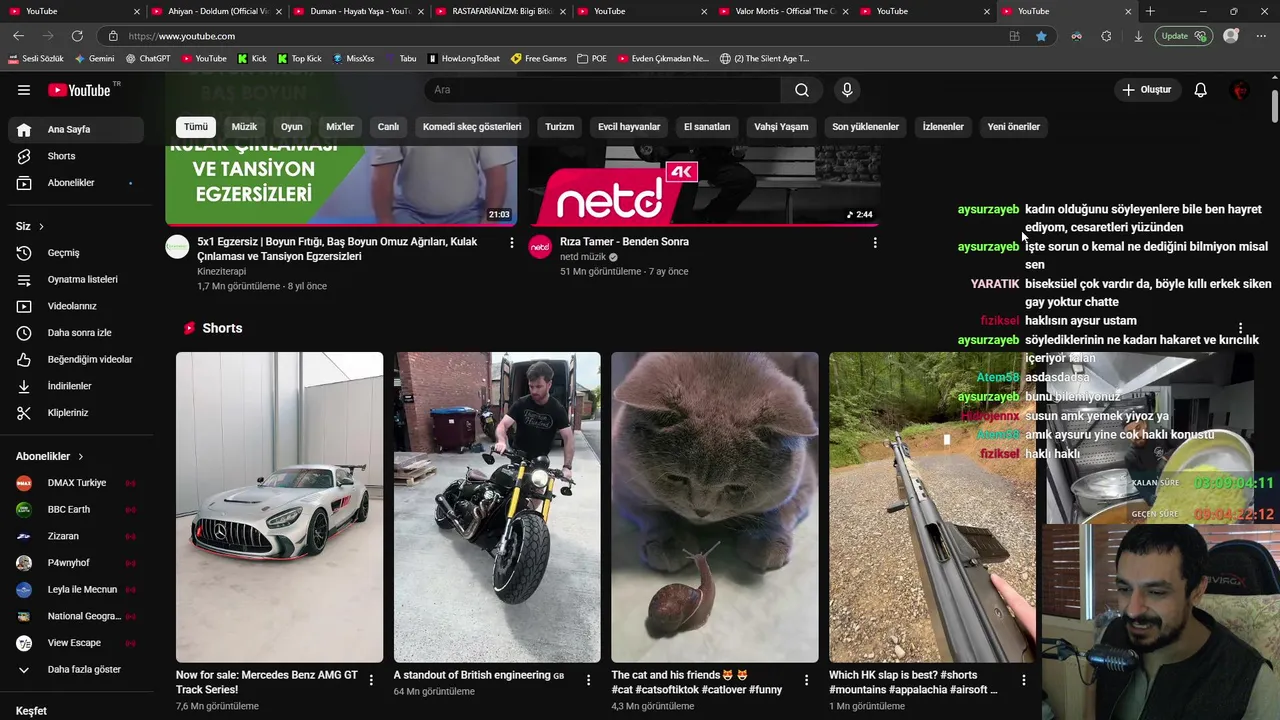
Task: Open browser downloads icon
Action: [x=1138, y=36]
